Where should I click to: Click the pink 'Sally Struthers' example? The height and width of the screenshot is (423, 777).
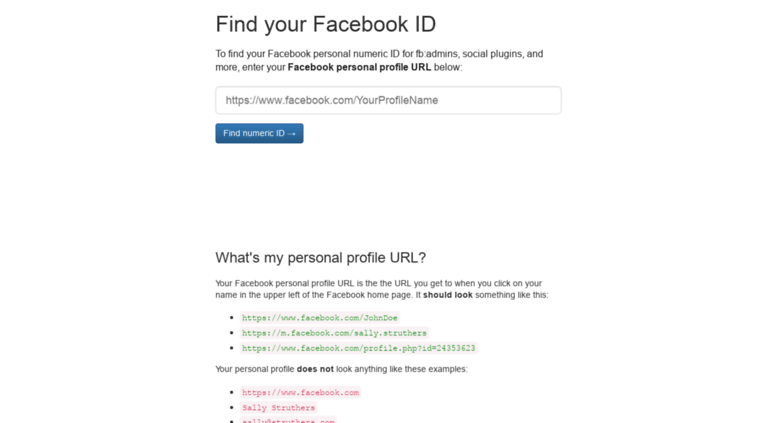pyautogui.click(x=278, y=408)
